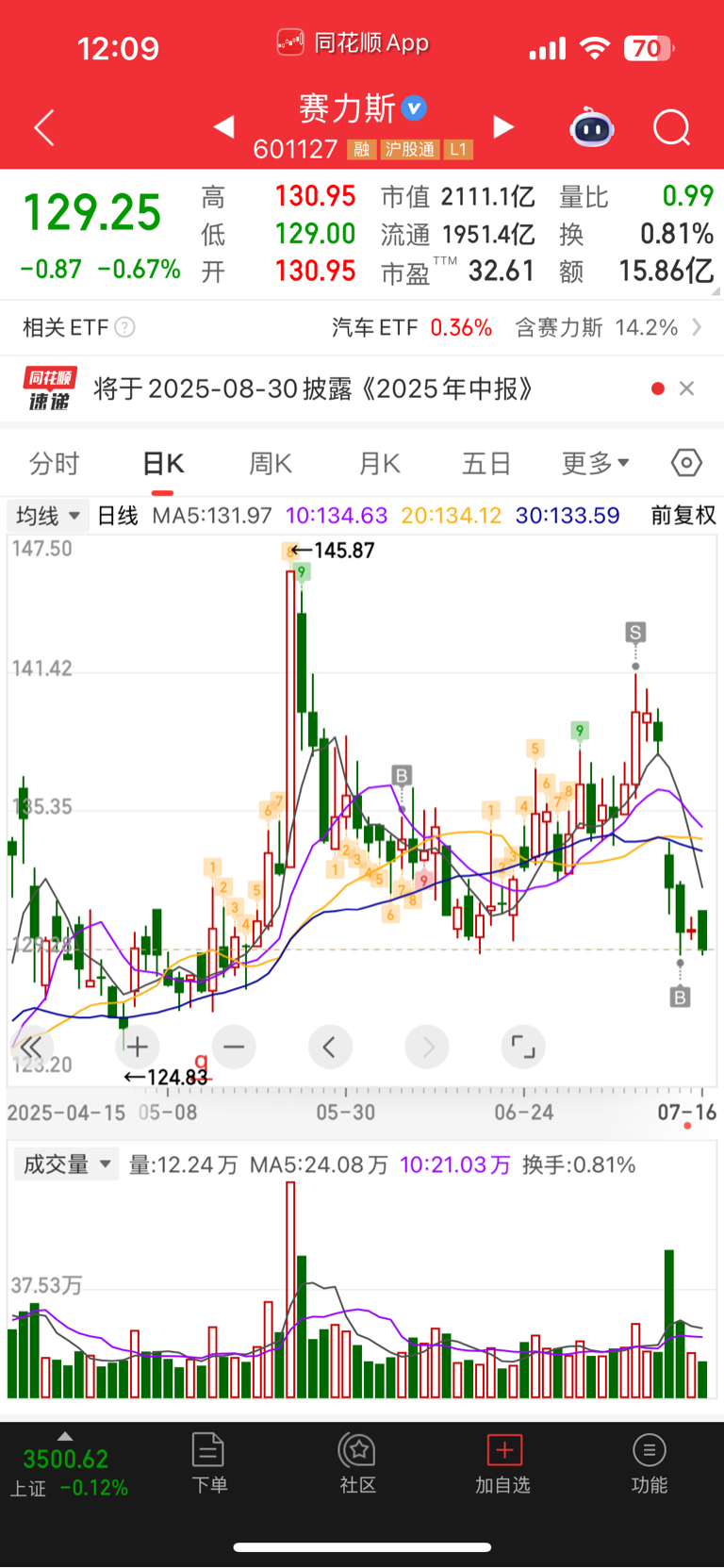Open related ETF list chevron

pos(697,327)
